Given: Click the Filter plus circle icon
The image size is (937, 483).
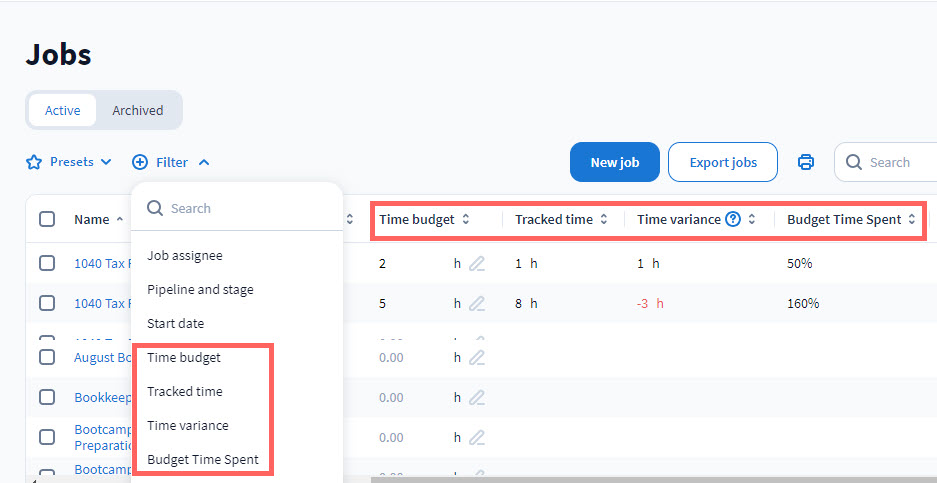Looking at the screenshot, I should 140,162.
